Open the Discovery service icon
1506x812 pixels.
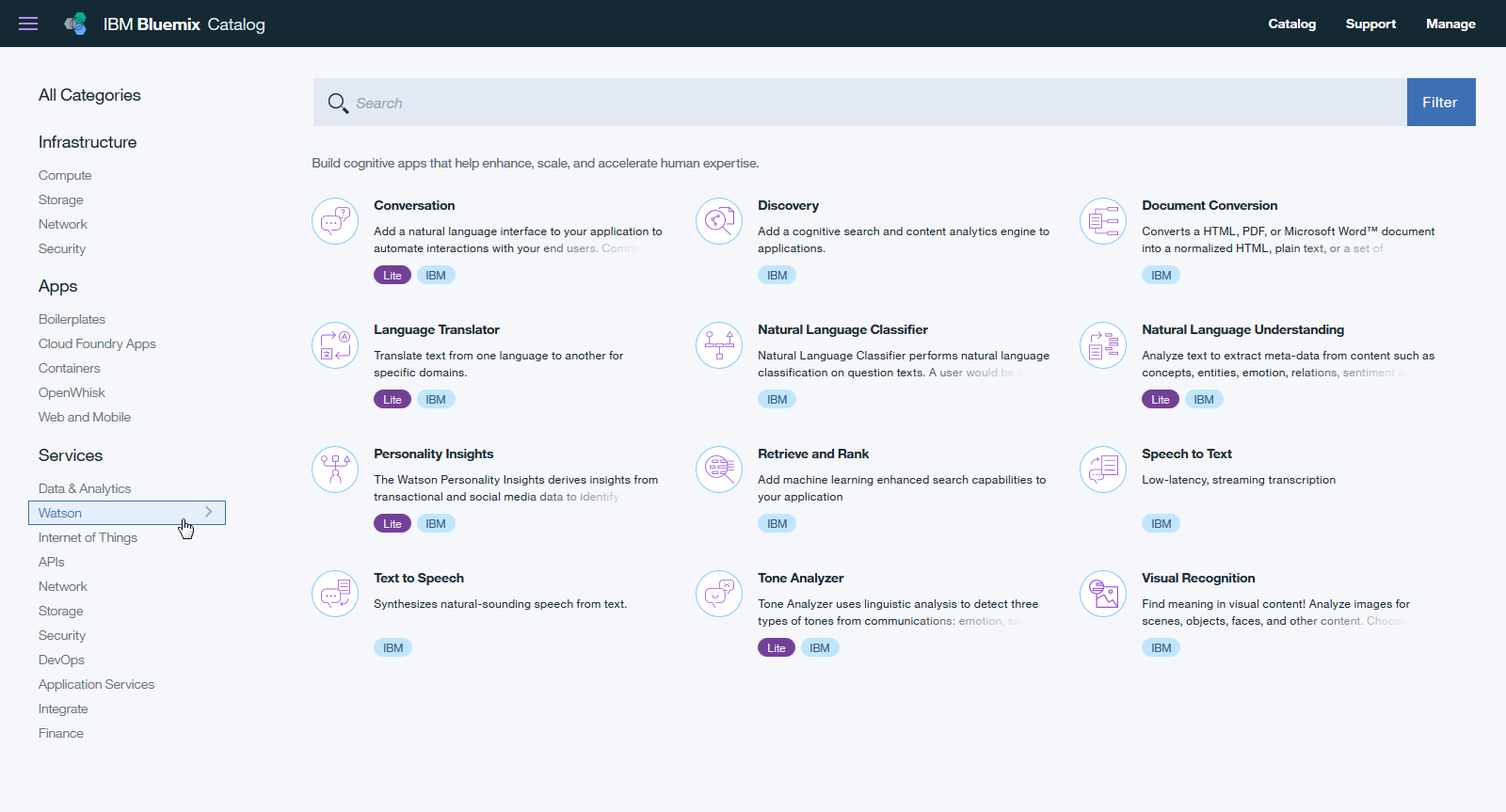(719, 221)
